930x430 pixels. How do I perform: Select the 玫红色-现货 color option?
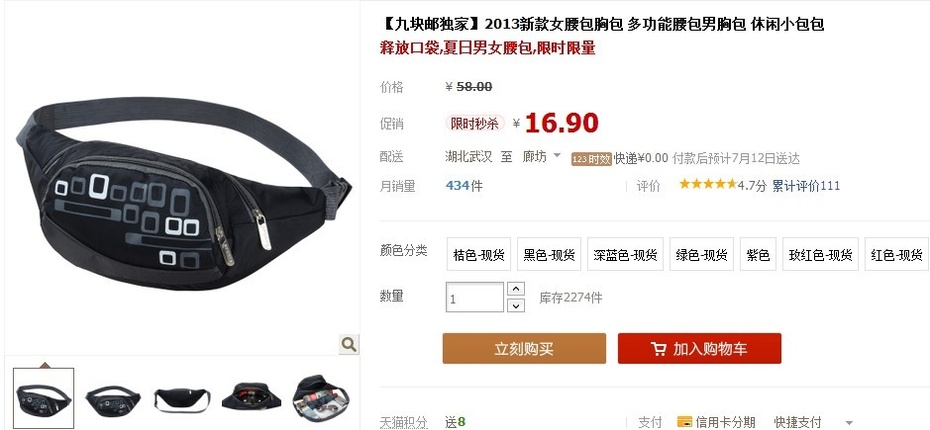(x=820, y=254)
